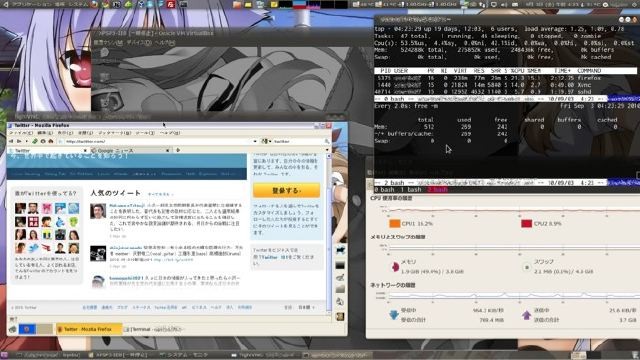
Task: Click the 'view all' link beside popular tweets
Action: point(160,194)
